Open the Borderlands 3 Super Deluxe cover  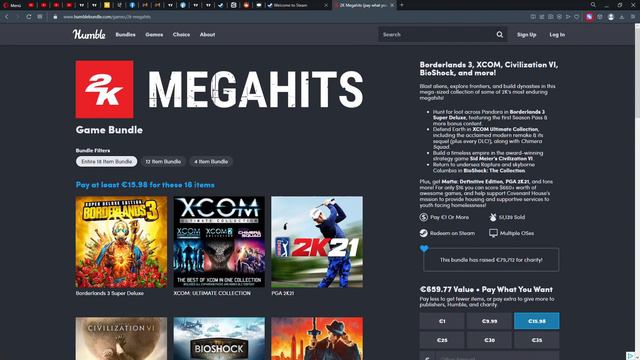(x=121, y=242)
